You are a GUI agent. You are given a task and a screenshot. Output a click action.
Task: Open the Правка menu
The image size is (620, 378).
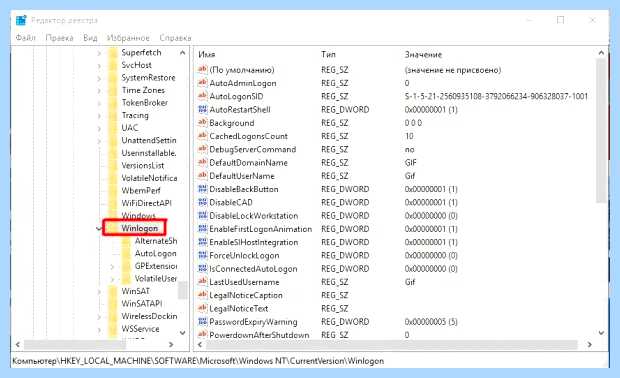tap(59, 38)
